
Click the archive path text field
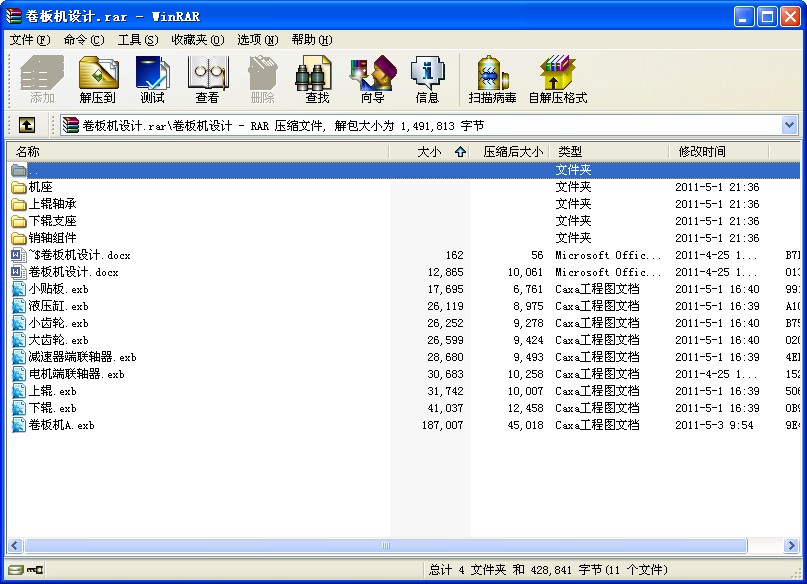point(421,125)
